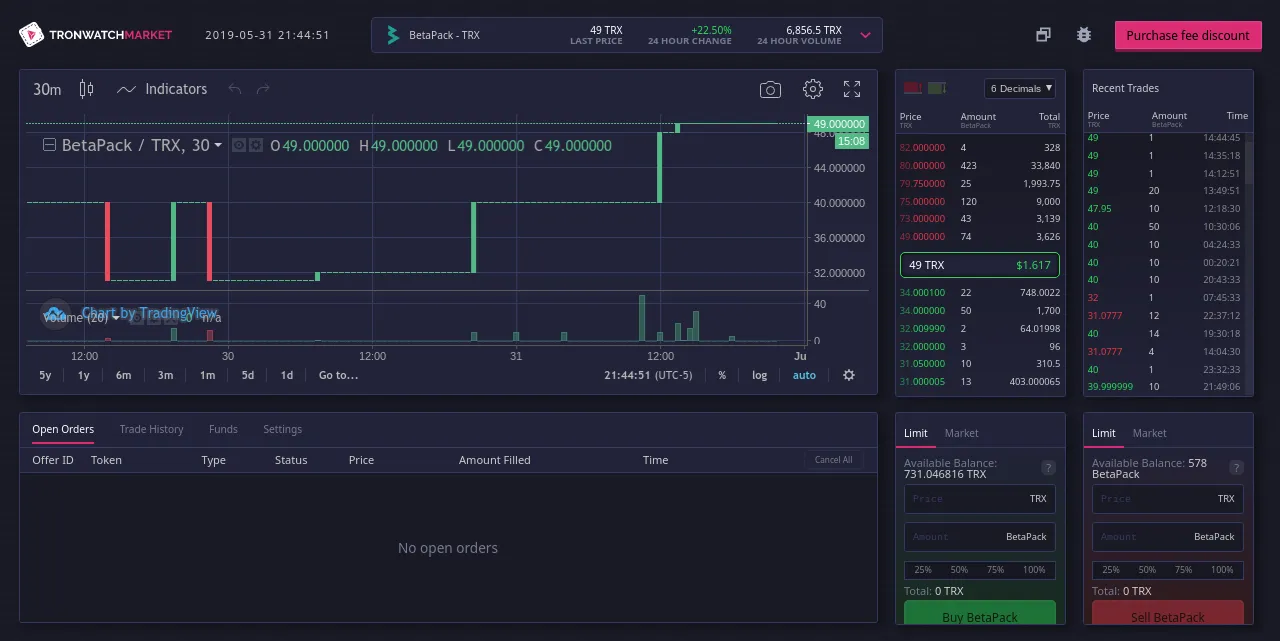Click Buy BetaPack button
1280x641 pixels.
(980, 612)
